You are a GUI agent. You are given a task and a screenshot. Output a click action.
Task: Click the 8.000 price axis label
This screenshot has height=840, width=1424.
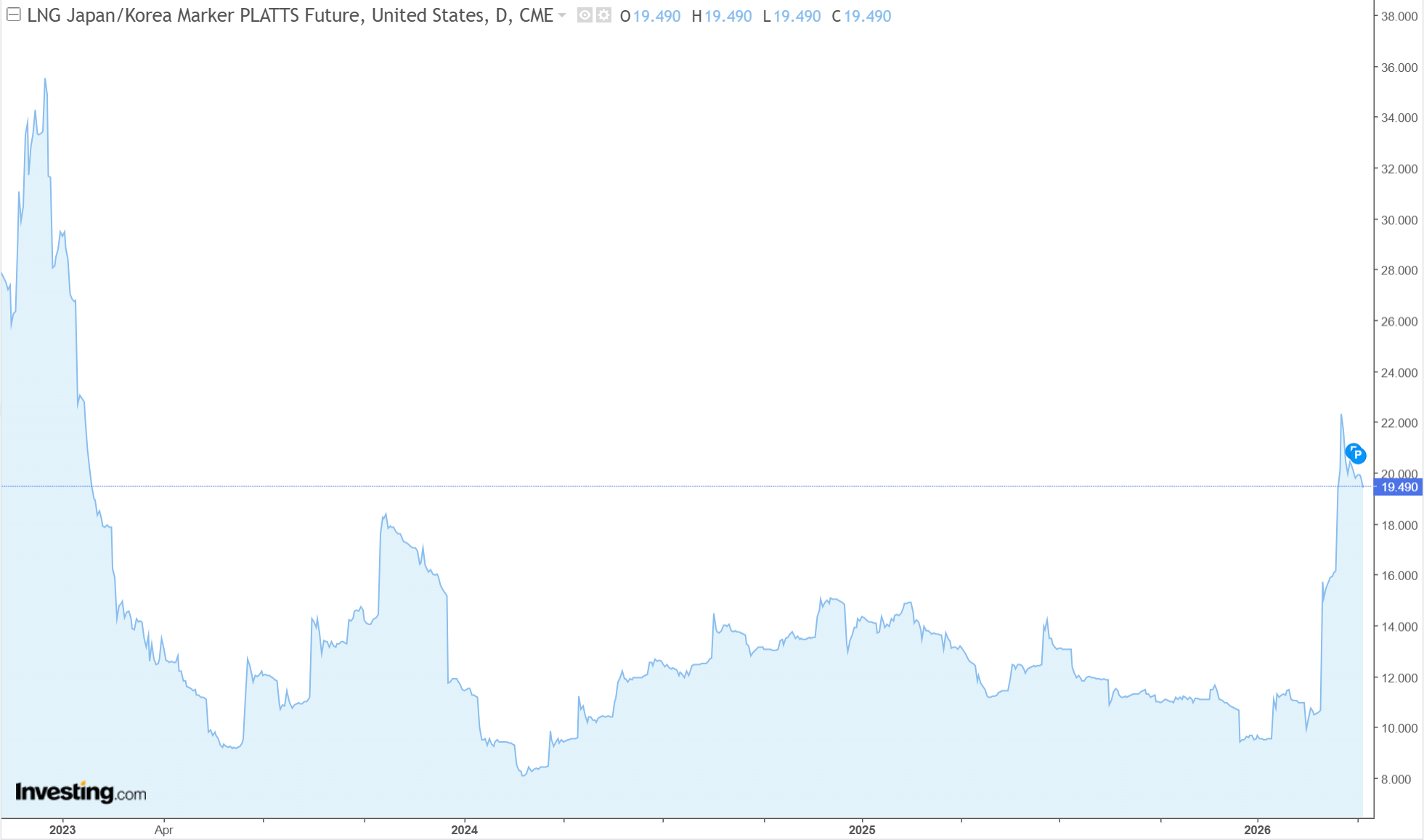pyautogui.click(x=1396, y=779)
